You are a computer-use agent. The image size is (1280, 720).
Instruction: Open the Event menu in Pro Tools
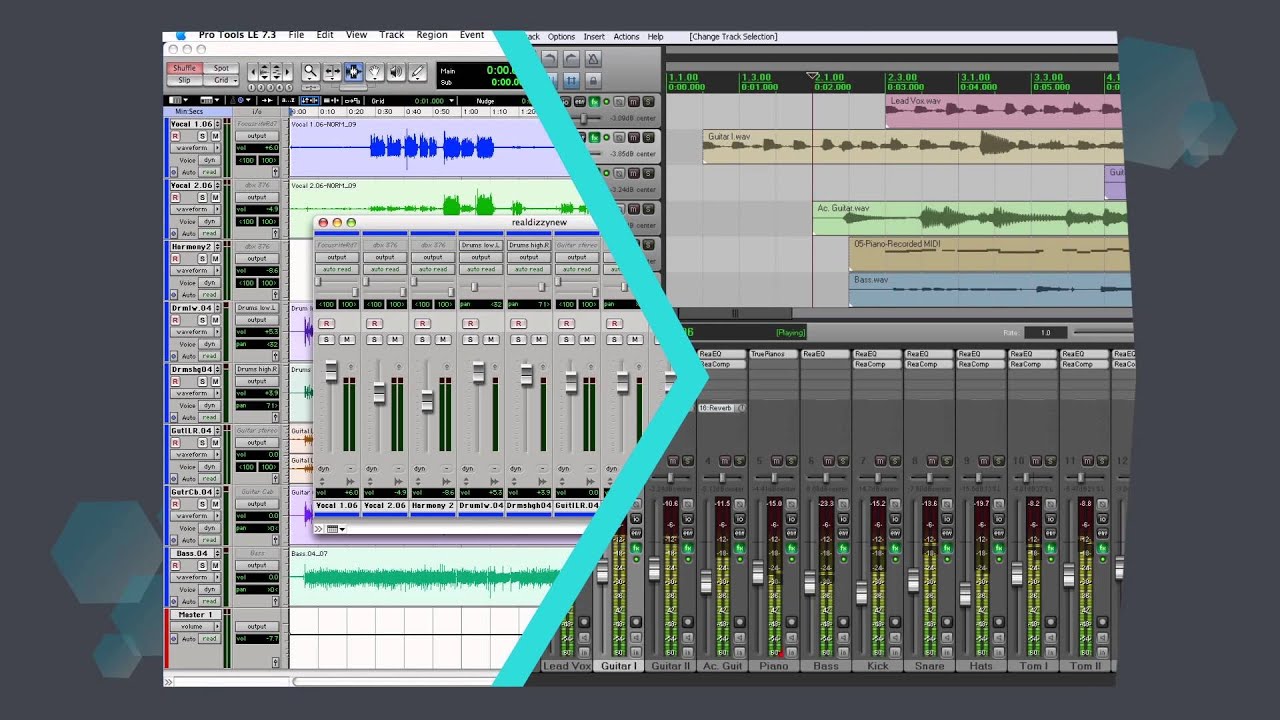(x=472, y=35)
